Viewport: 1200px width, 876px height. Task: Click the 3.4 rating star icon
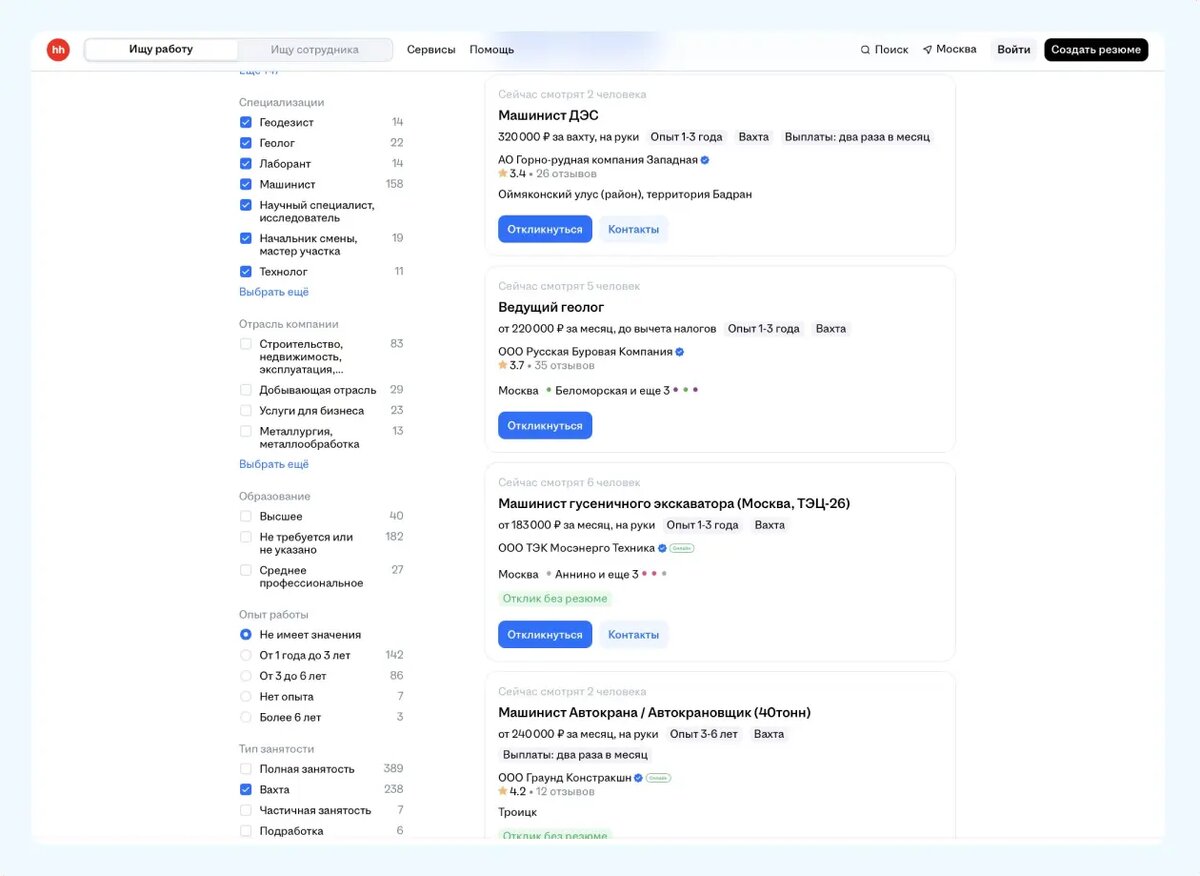[503, 173]
